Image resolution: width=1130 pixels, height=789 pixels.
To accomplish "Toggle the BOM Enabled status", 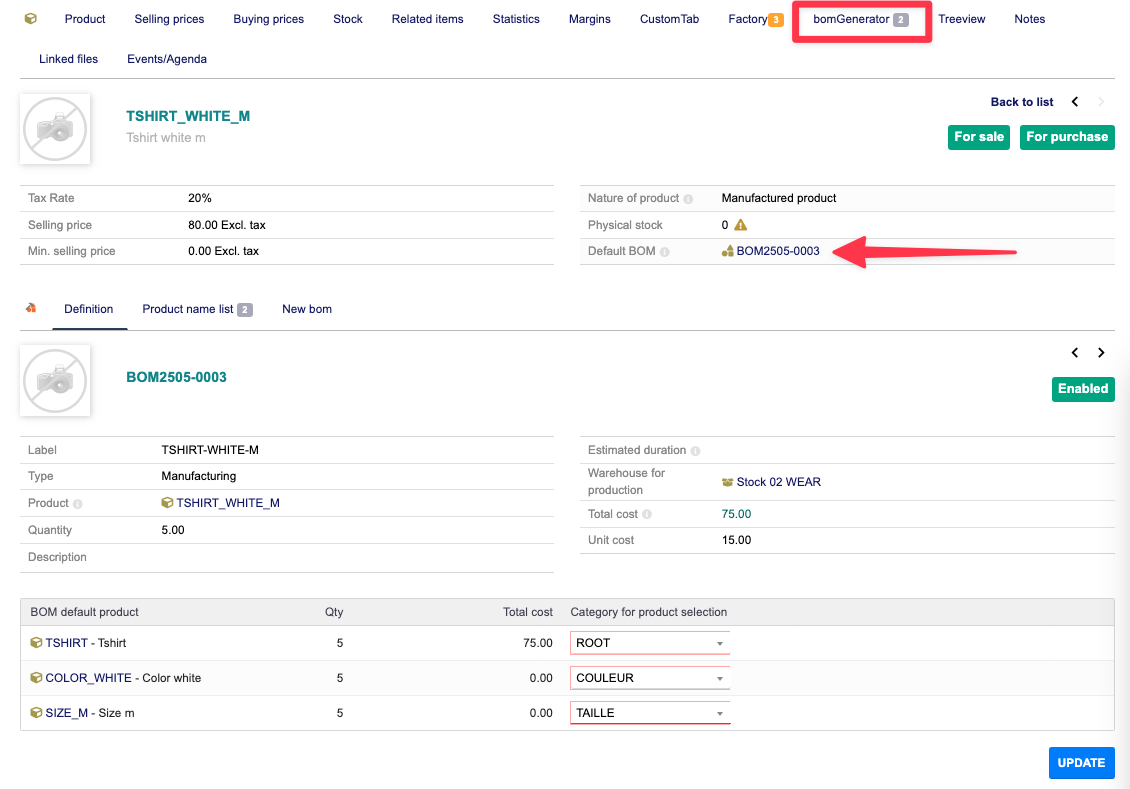I will tap(1082, 389).
